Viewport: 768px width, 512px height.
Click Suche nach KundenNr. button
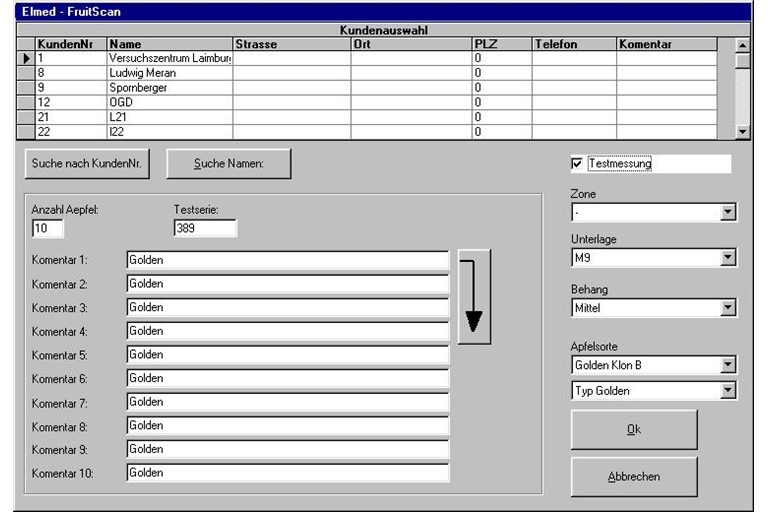pyautogui.click(x=87, y=164)
